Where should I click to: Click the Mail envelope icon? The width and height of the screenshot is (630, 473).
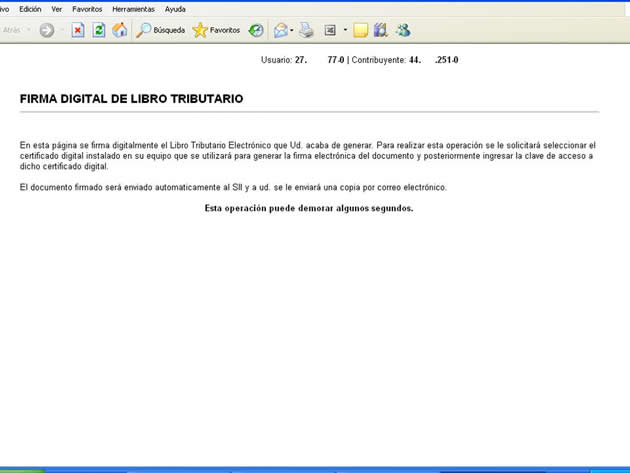(x=281, y=30)
